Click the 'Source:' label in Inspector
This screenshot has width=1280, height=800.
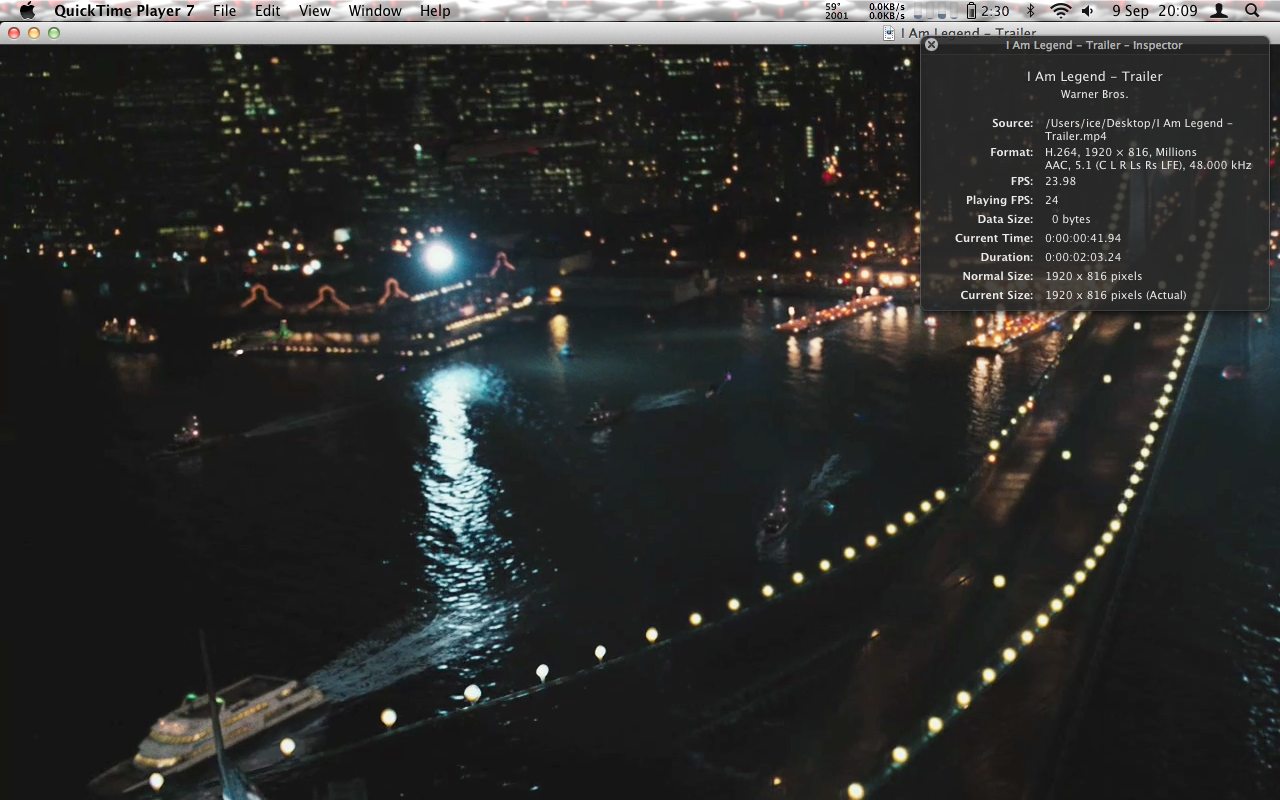point(1012,123)
